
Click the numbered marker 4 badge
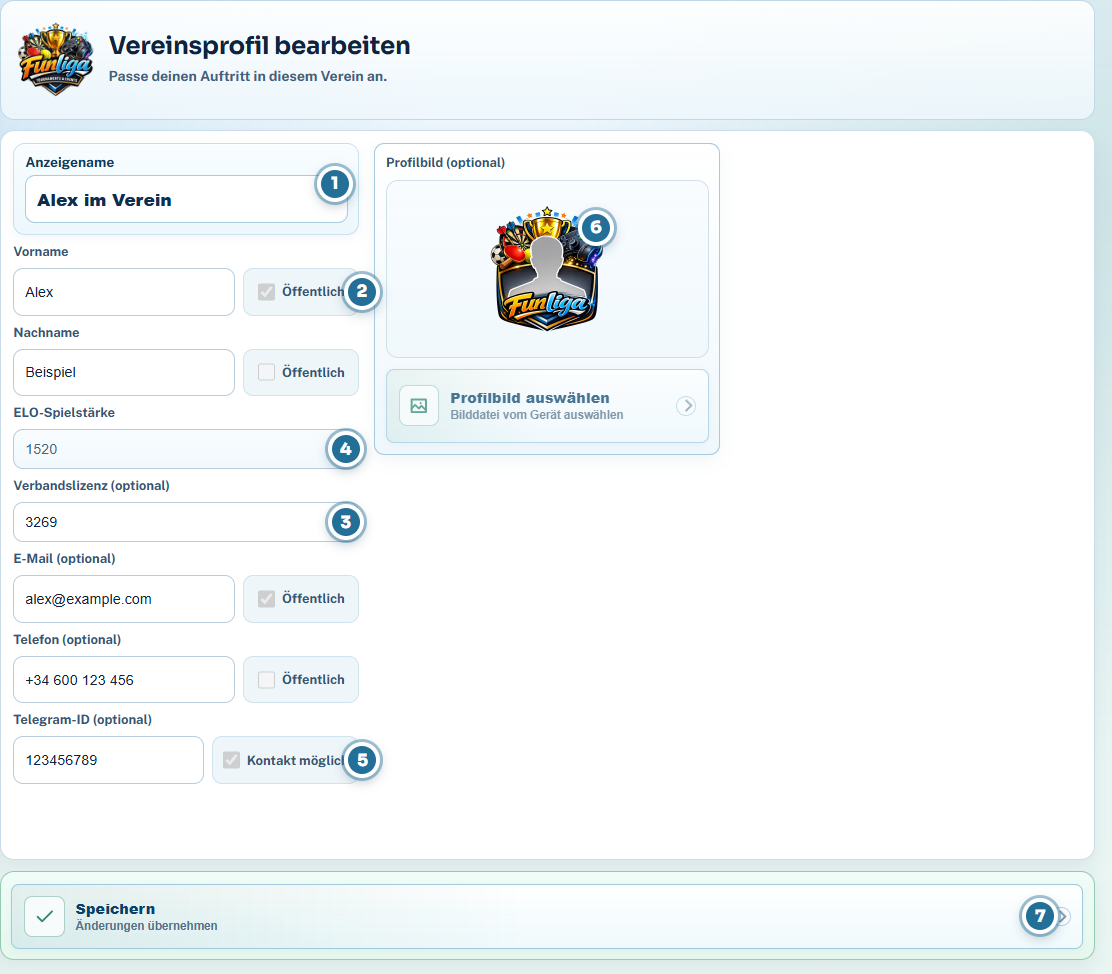coord(345,449)
